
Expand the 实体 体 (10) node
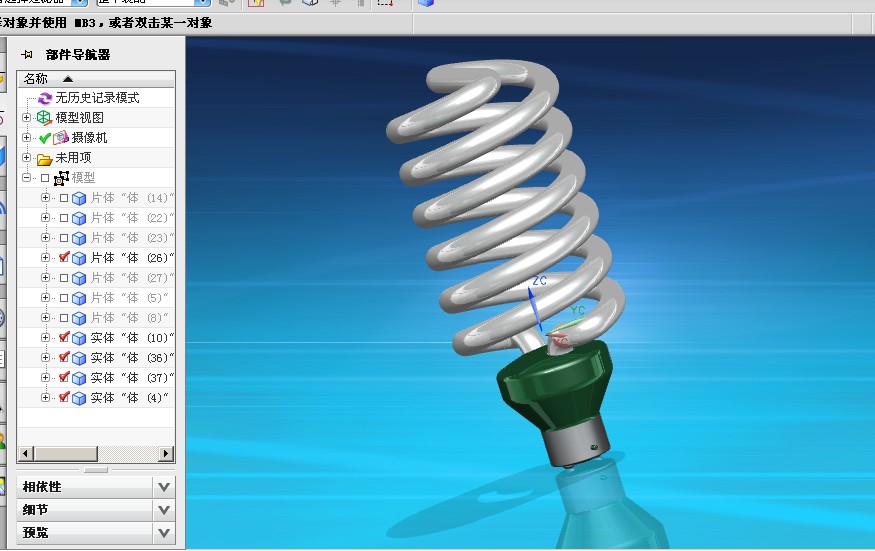(46, 337)
